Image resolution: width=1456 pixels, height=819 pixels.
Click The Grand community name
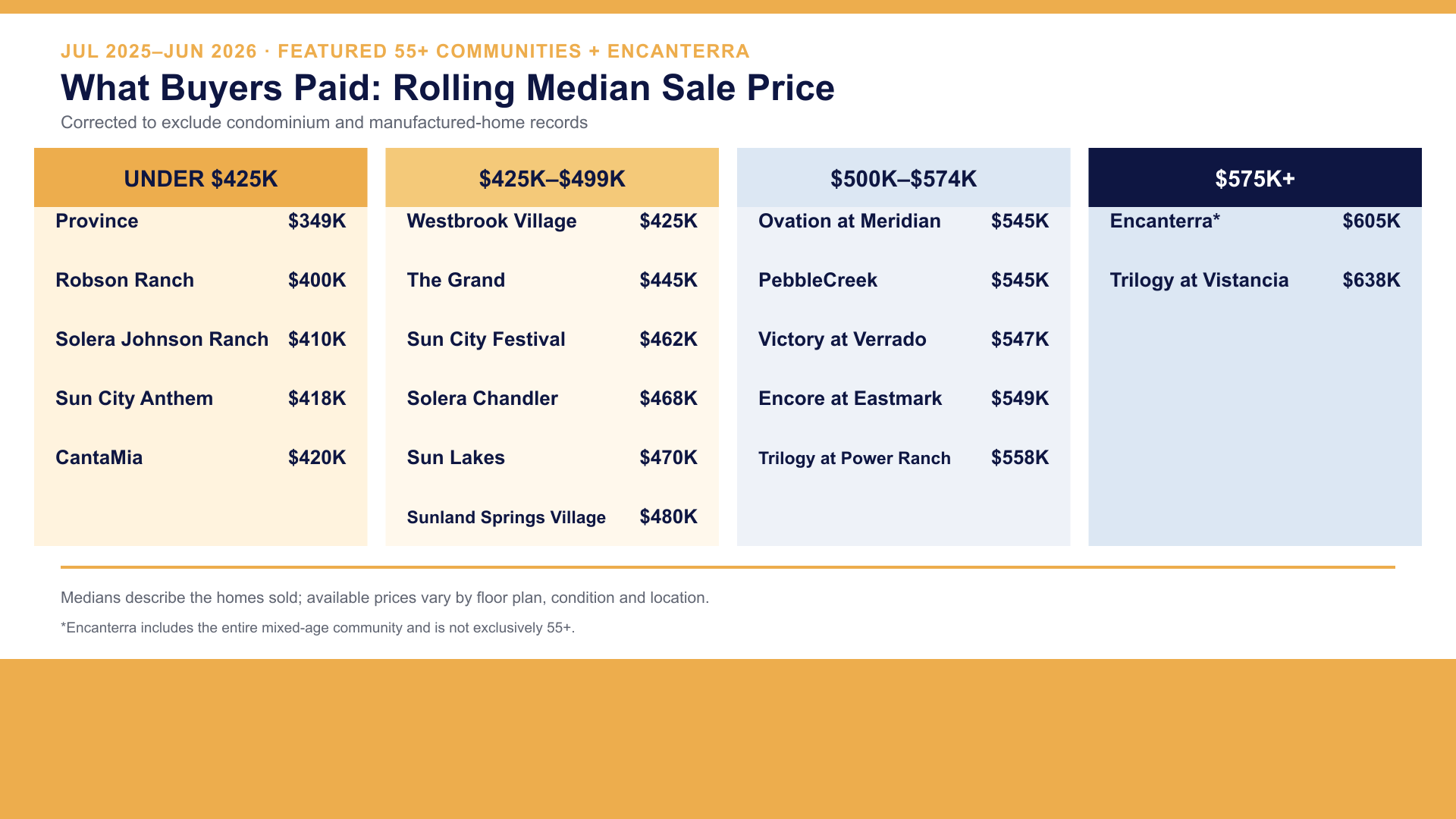point(456,281)
